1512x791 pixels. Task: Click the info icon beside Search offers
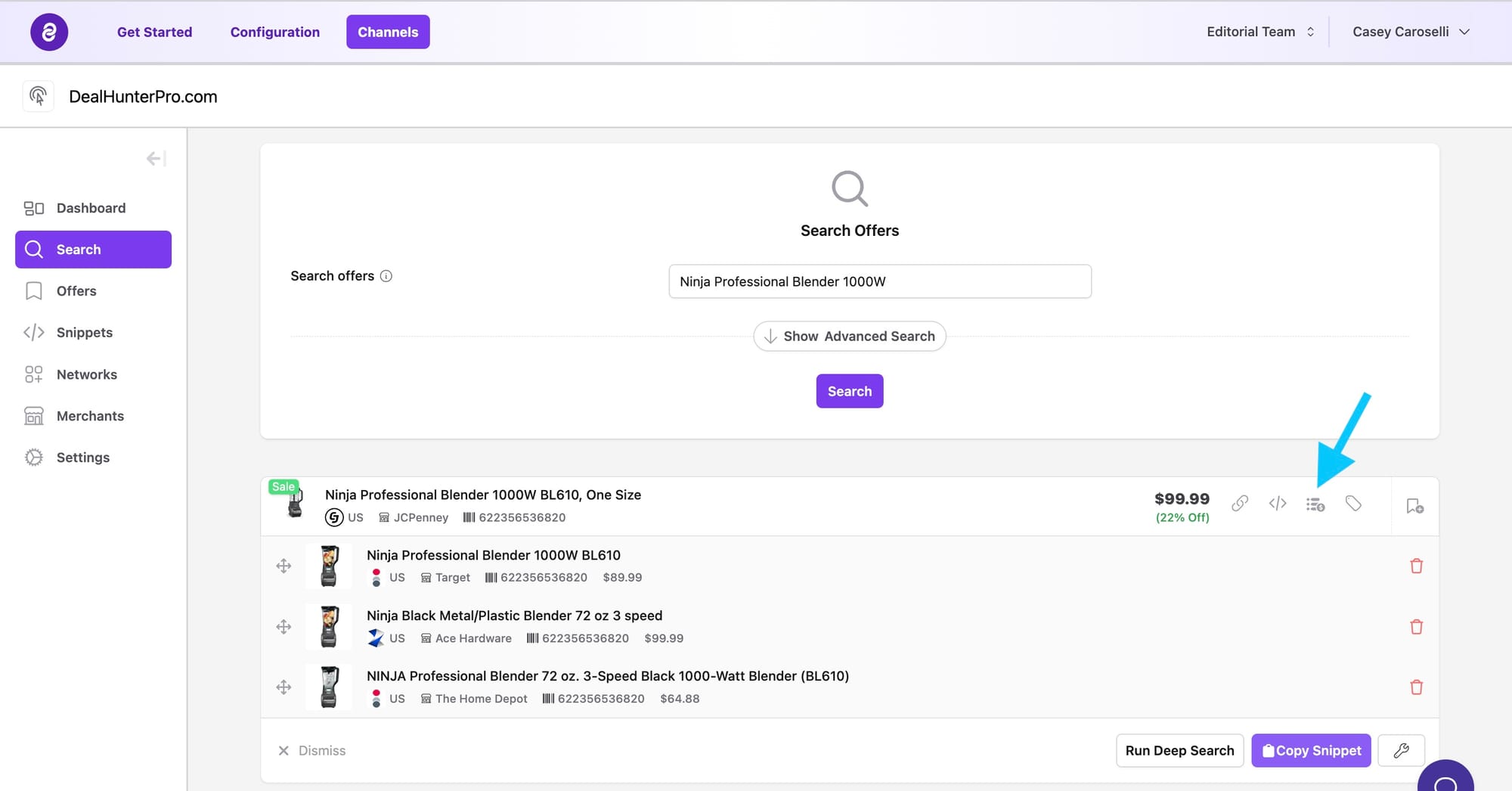[386, 276]
